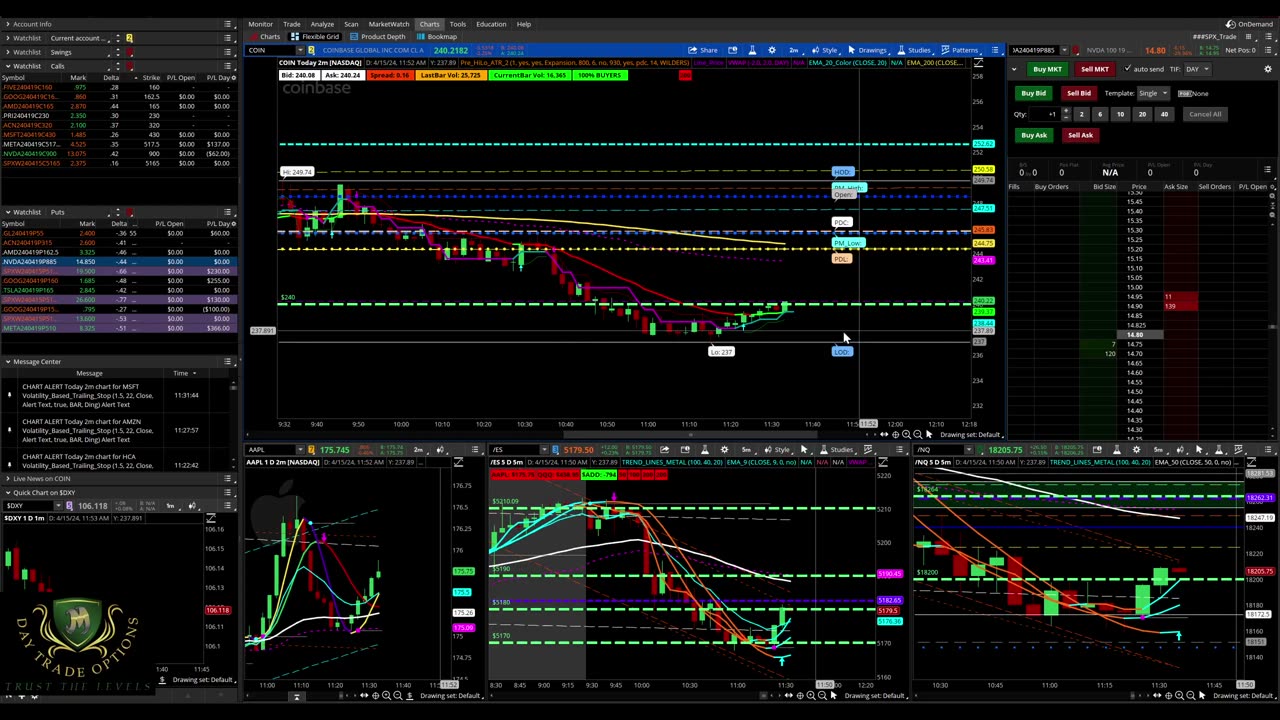Open chart settings gear on COIN chart
The width and height of the screenshot is (1280, 720).
[x=771, y=50]
